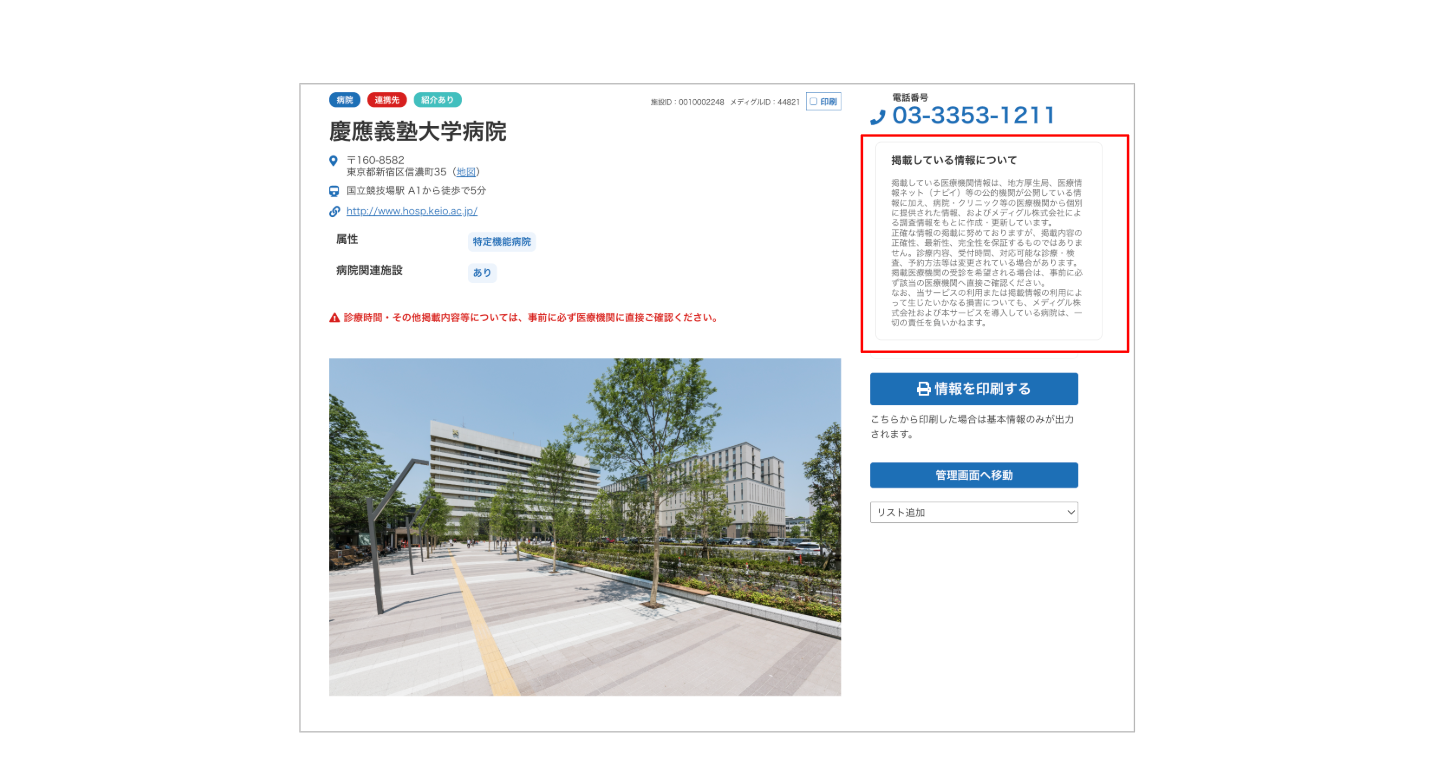The height and width of the screenshot is (772, 1448).
Task: Click the 情報を印刷する button
Action: pyautogui.click(x=974, y=389)
